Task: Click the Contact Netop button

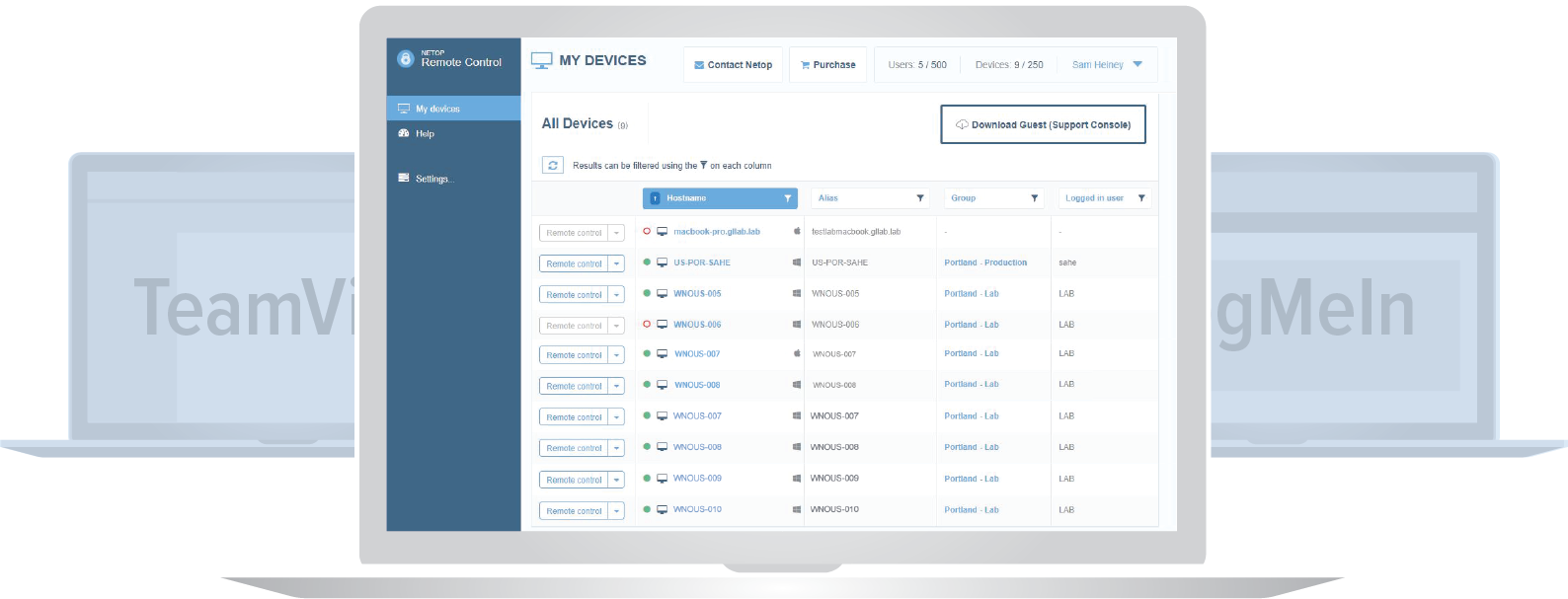Action: pyautogui.click(x=733, y=65)
